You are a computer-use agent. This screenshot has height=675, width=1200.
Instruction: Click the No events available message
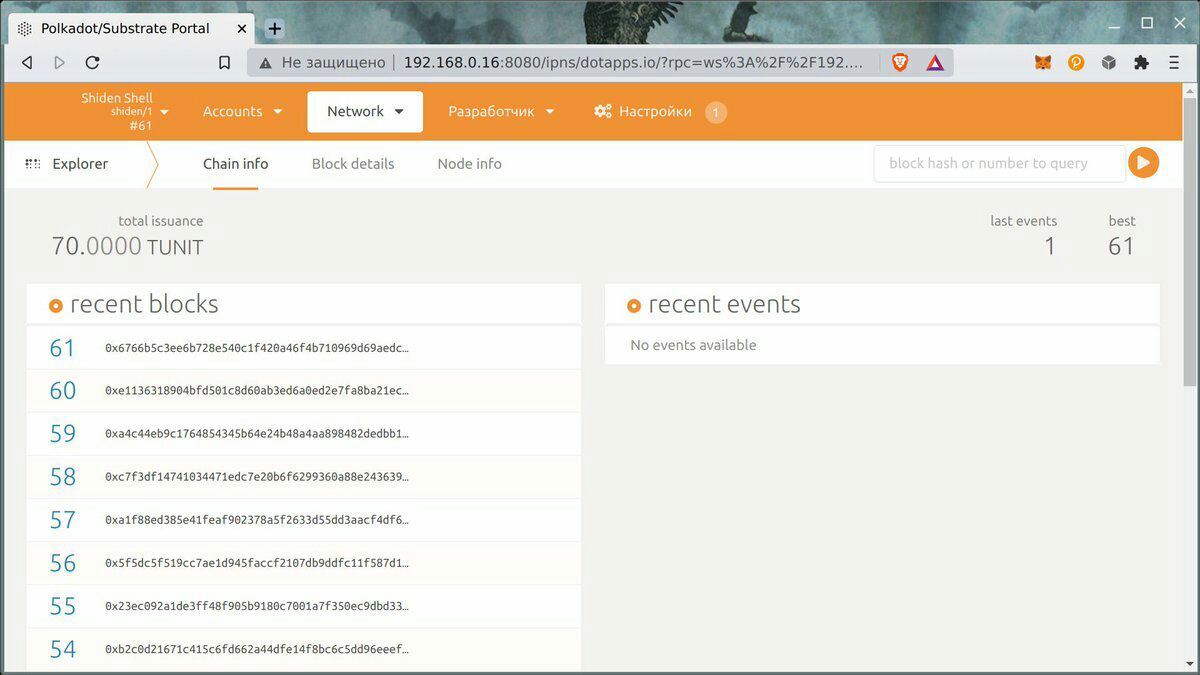[693, 345]
